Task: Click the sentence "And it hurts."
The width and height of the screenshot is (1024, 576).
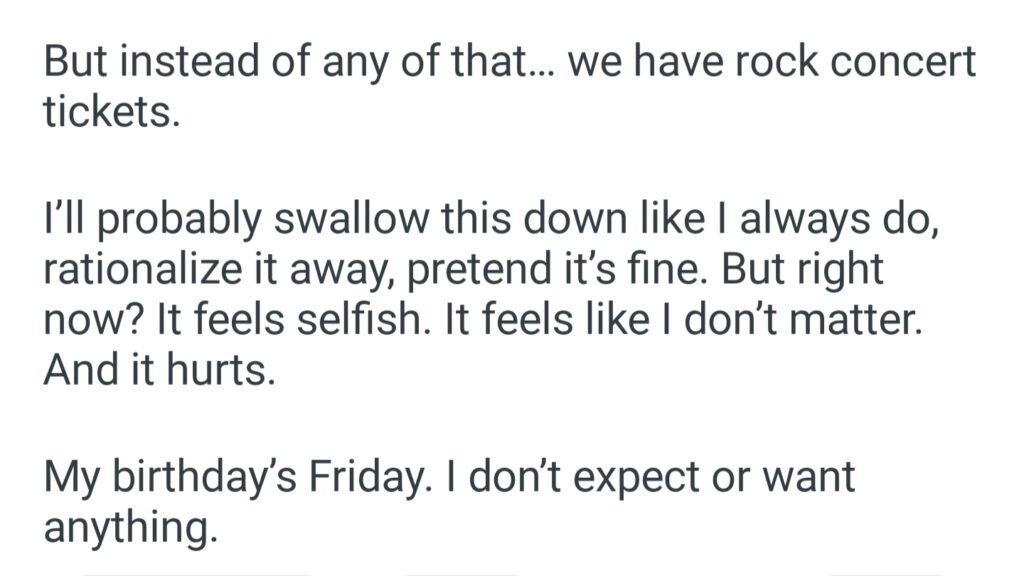Action: 158,371
